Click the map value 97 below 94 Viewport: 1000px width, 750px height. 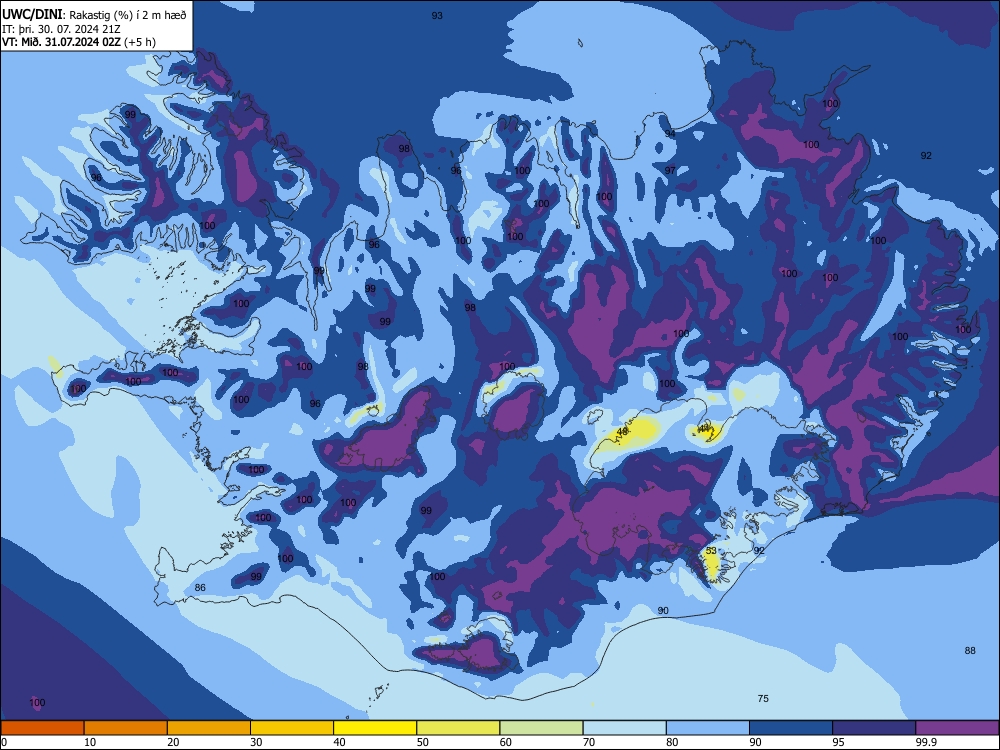(670, 171)
